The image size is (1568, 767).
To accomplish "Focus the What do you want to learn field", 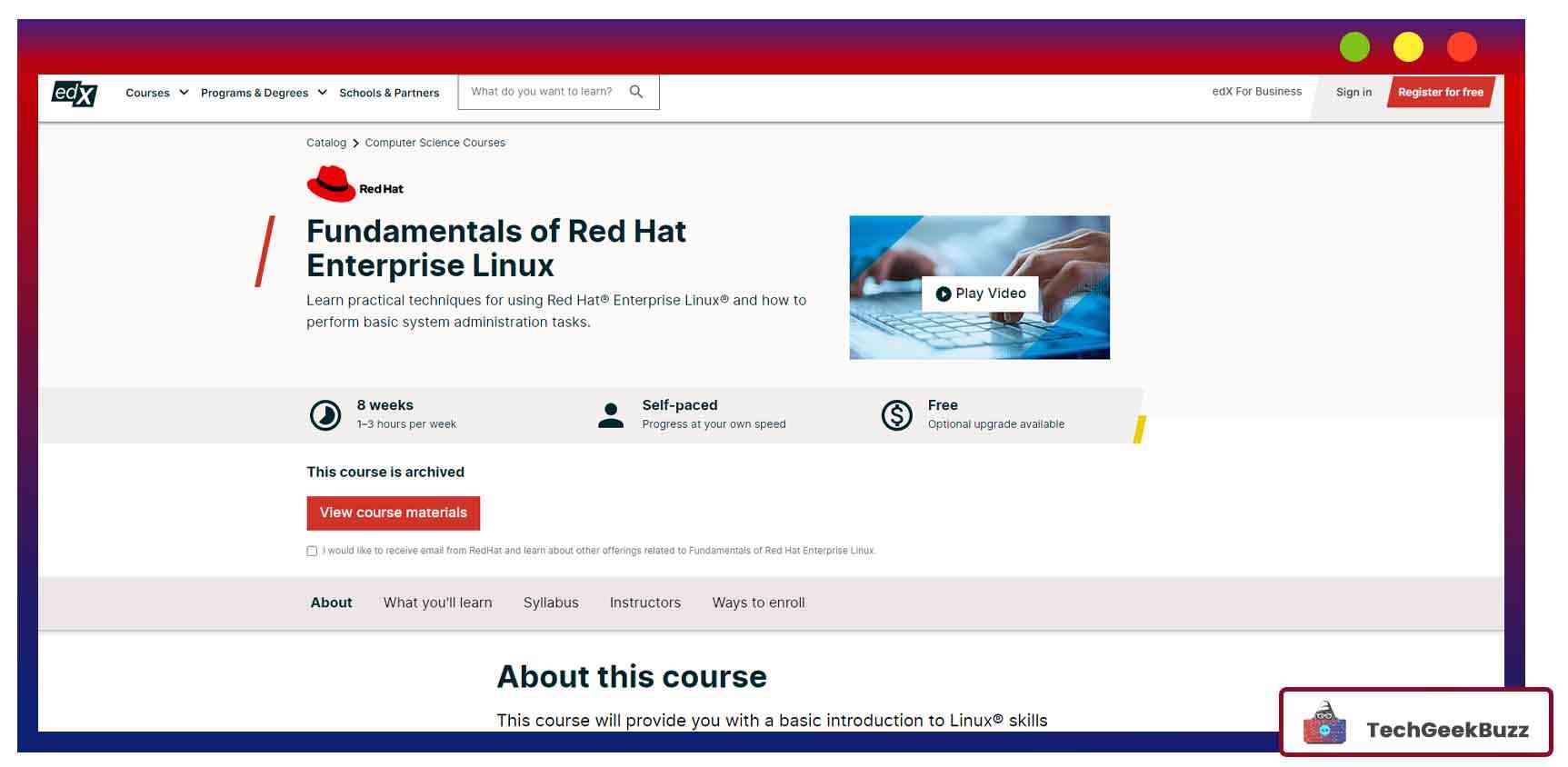I will click(544, 92).
